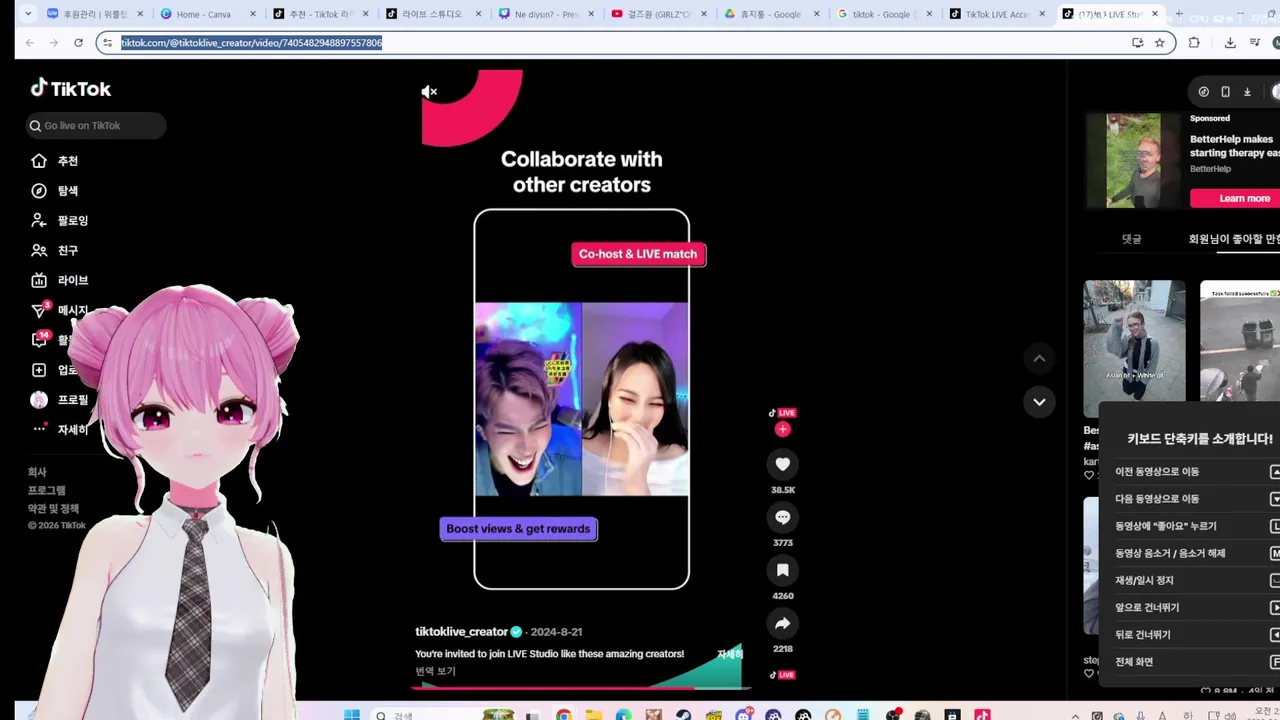The width and height of the screenshot is (1280, 720).
Task: Click the 약관 및 정책 footer link
Action: pos(53,509)
